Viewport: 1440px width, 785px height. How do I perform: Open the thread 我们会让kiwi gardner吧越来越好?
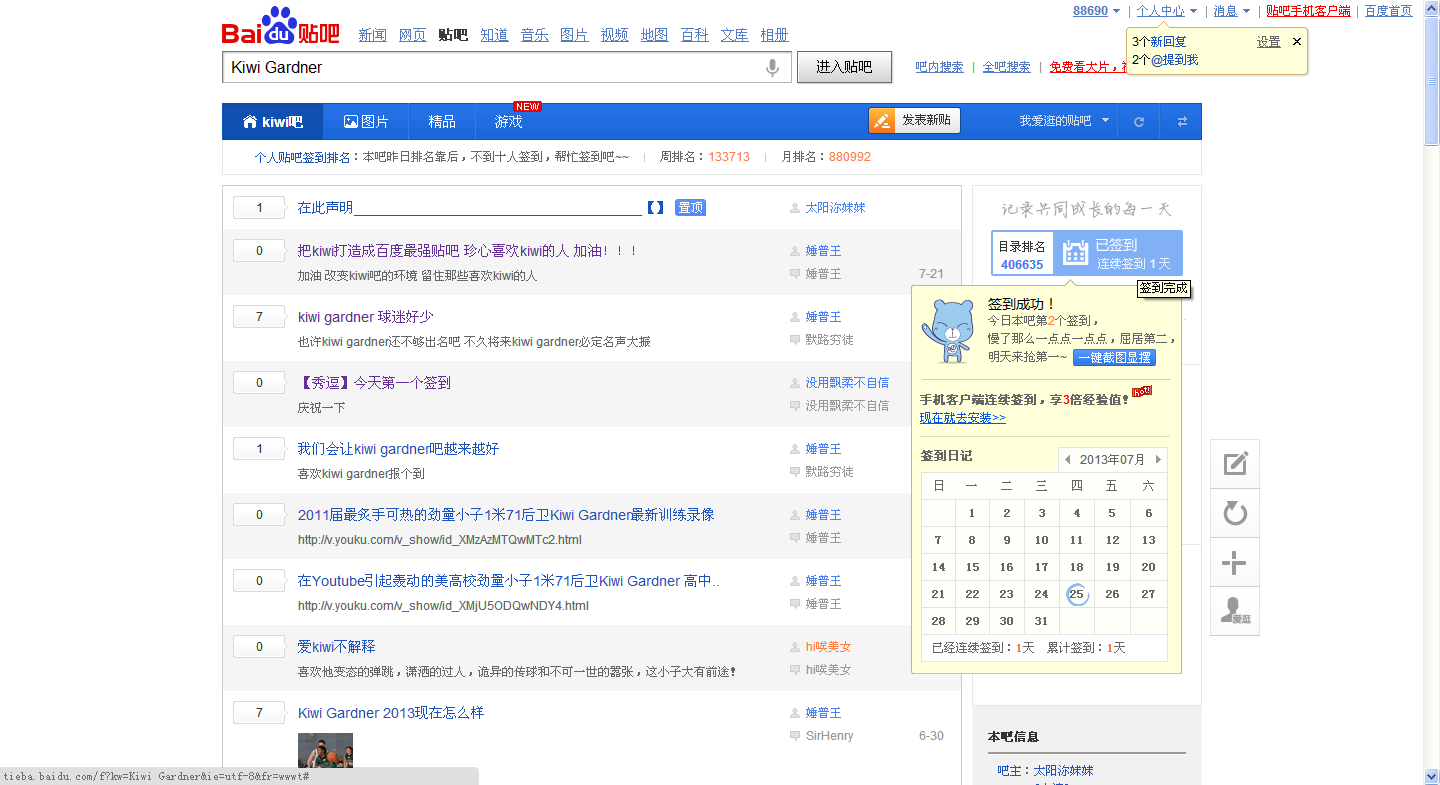(398, 449)
